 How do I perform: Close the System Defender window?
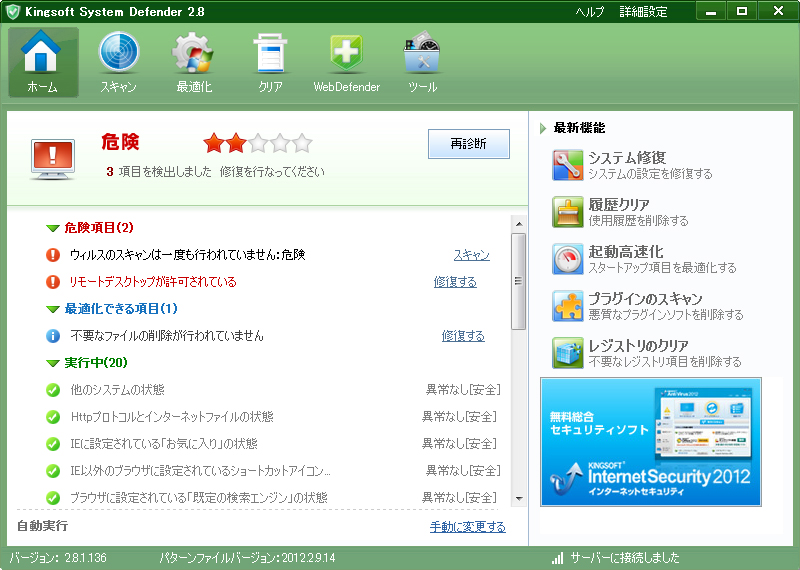point(778,11)
